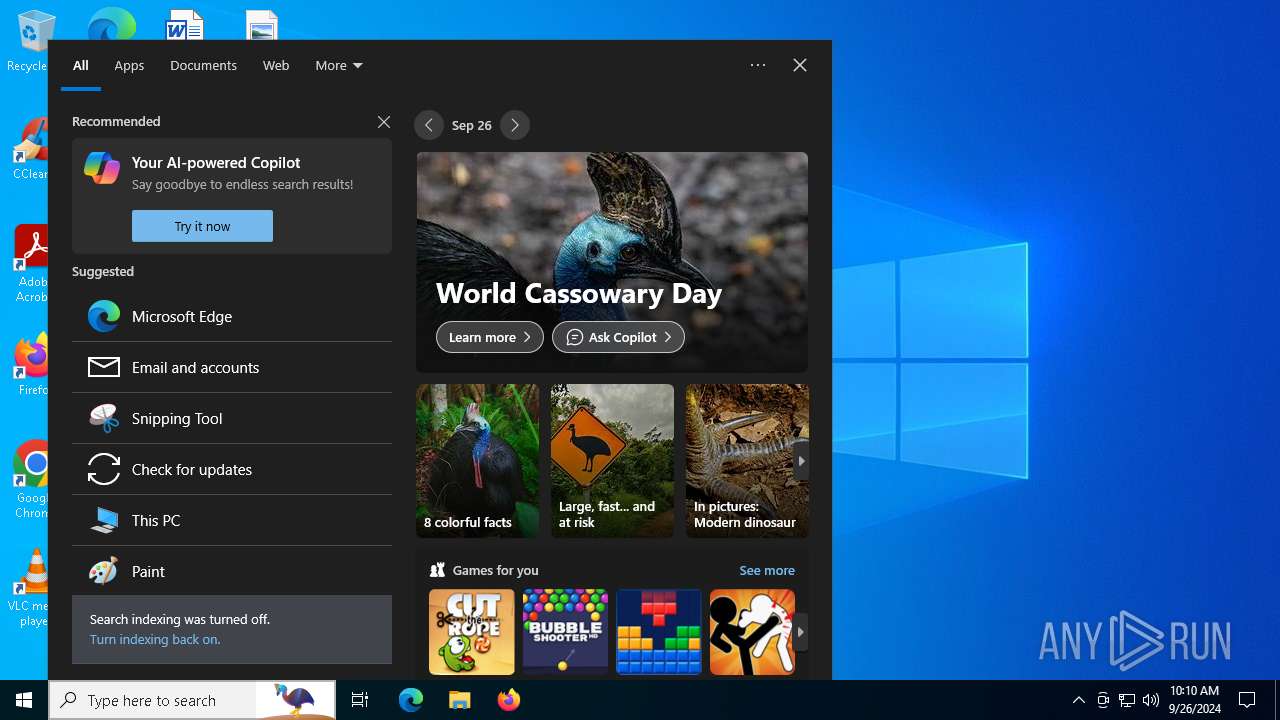This screenshot has width=1280, height=720.
Task: Open See more games link
Action: [x=767, y=570]
